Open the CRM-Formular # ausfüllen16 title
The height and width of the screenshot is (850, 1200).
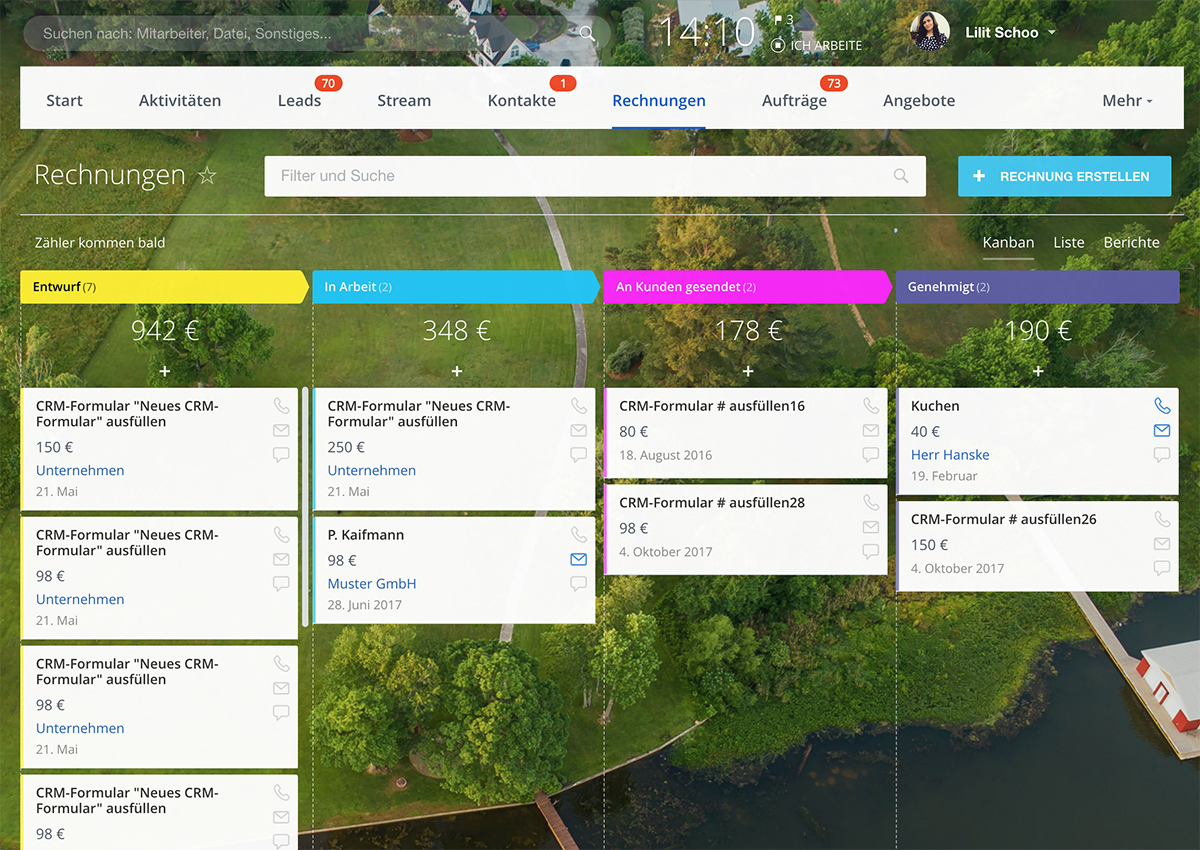coord(712,406)
